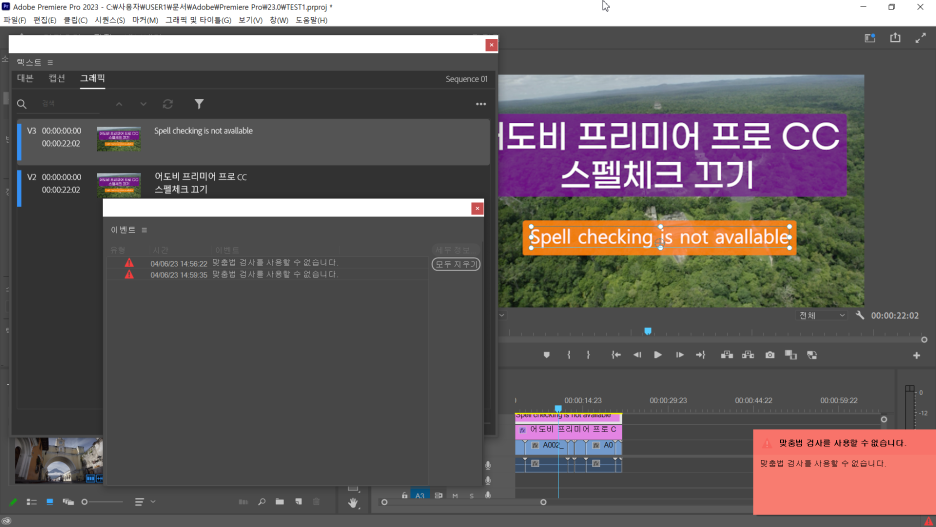
Task: Click the search field in Text panel
Action: pyautogui.click(x=70, y=104)
